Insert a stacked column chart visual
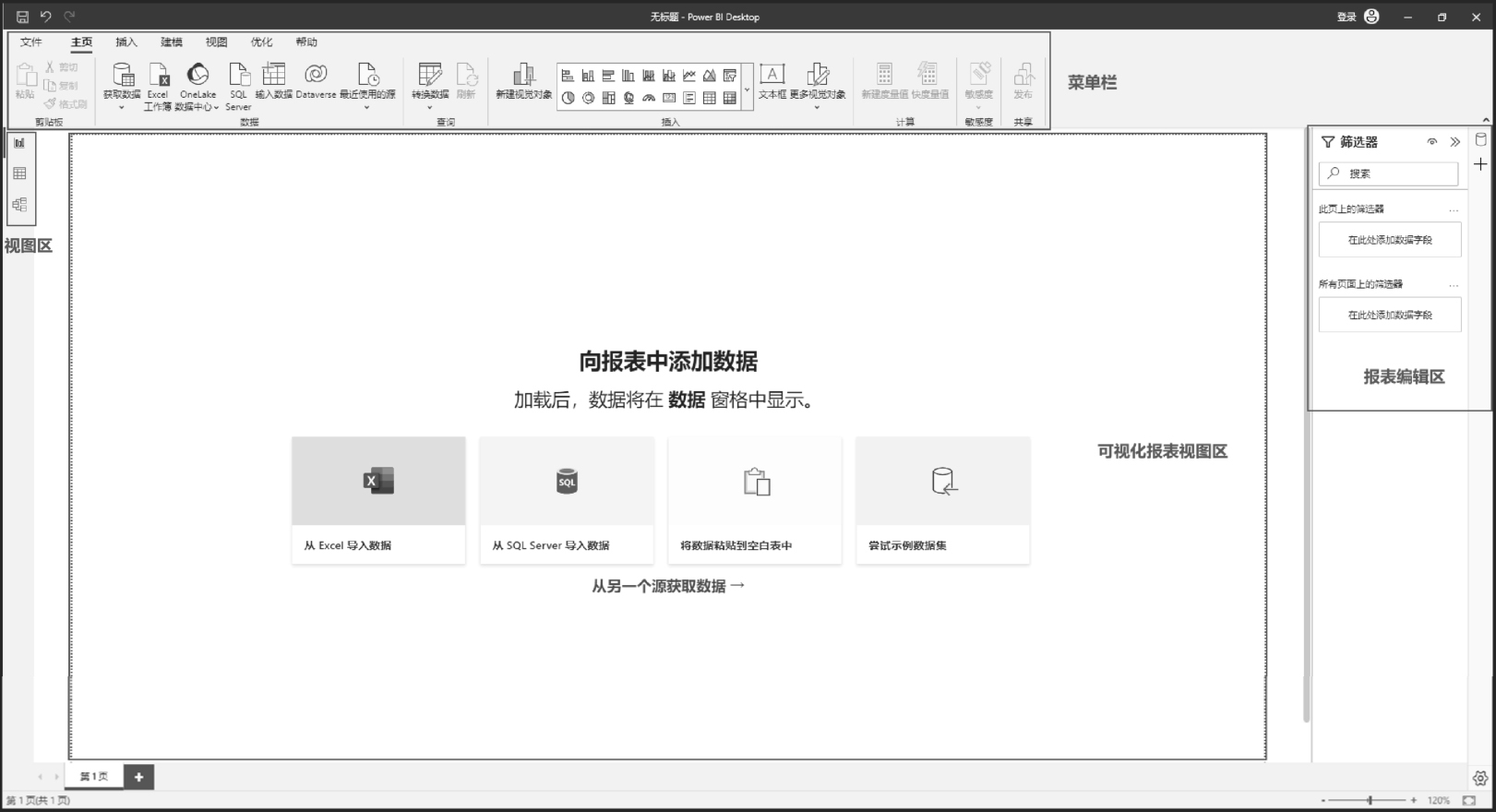 [588, 76]
